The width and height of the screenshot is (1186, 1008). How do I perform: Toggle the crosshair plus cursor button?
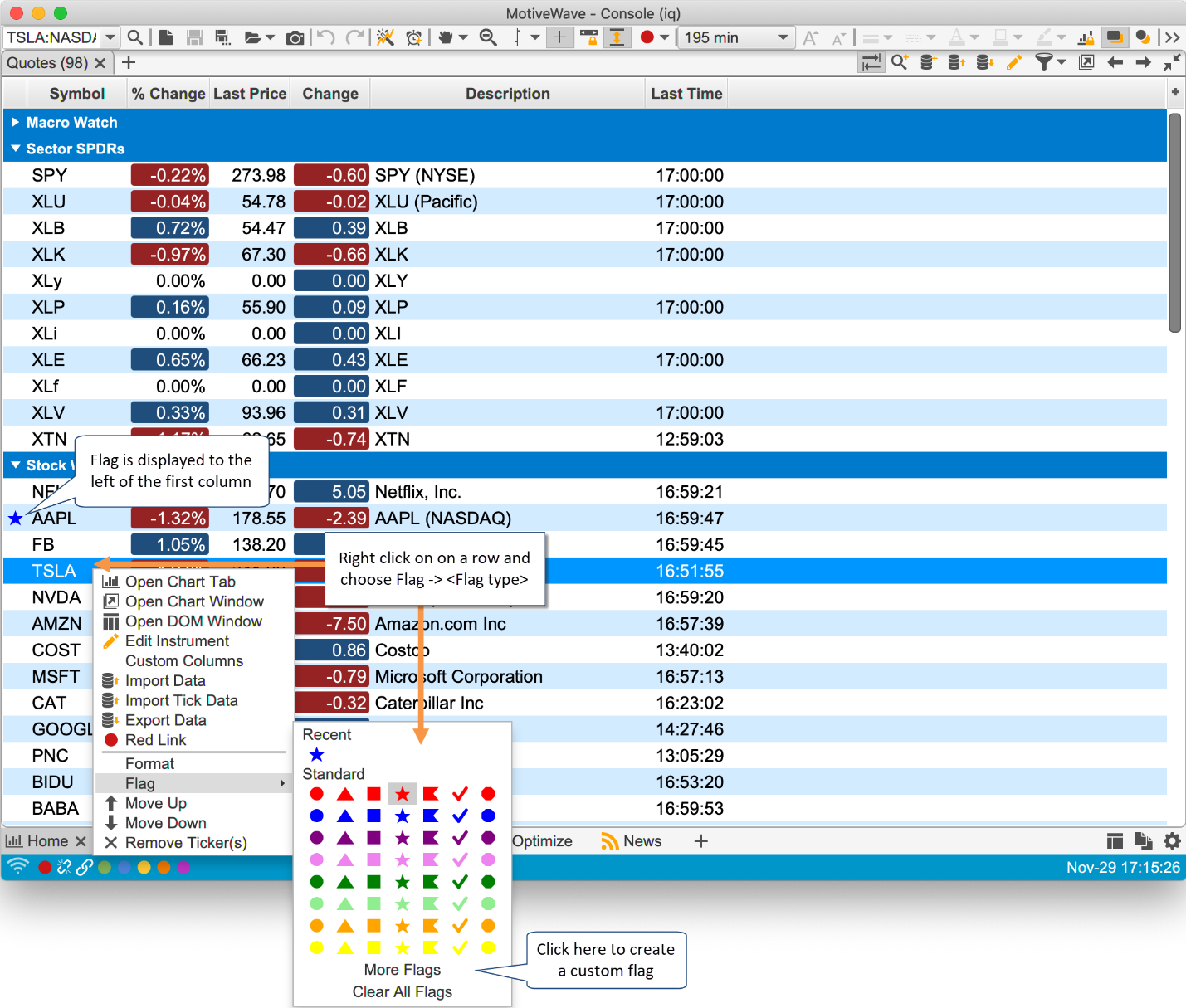click(560, 37)
